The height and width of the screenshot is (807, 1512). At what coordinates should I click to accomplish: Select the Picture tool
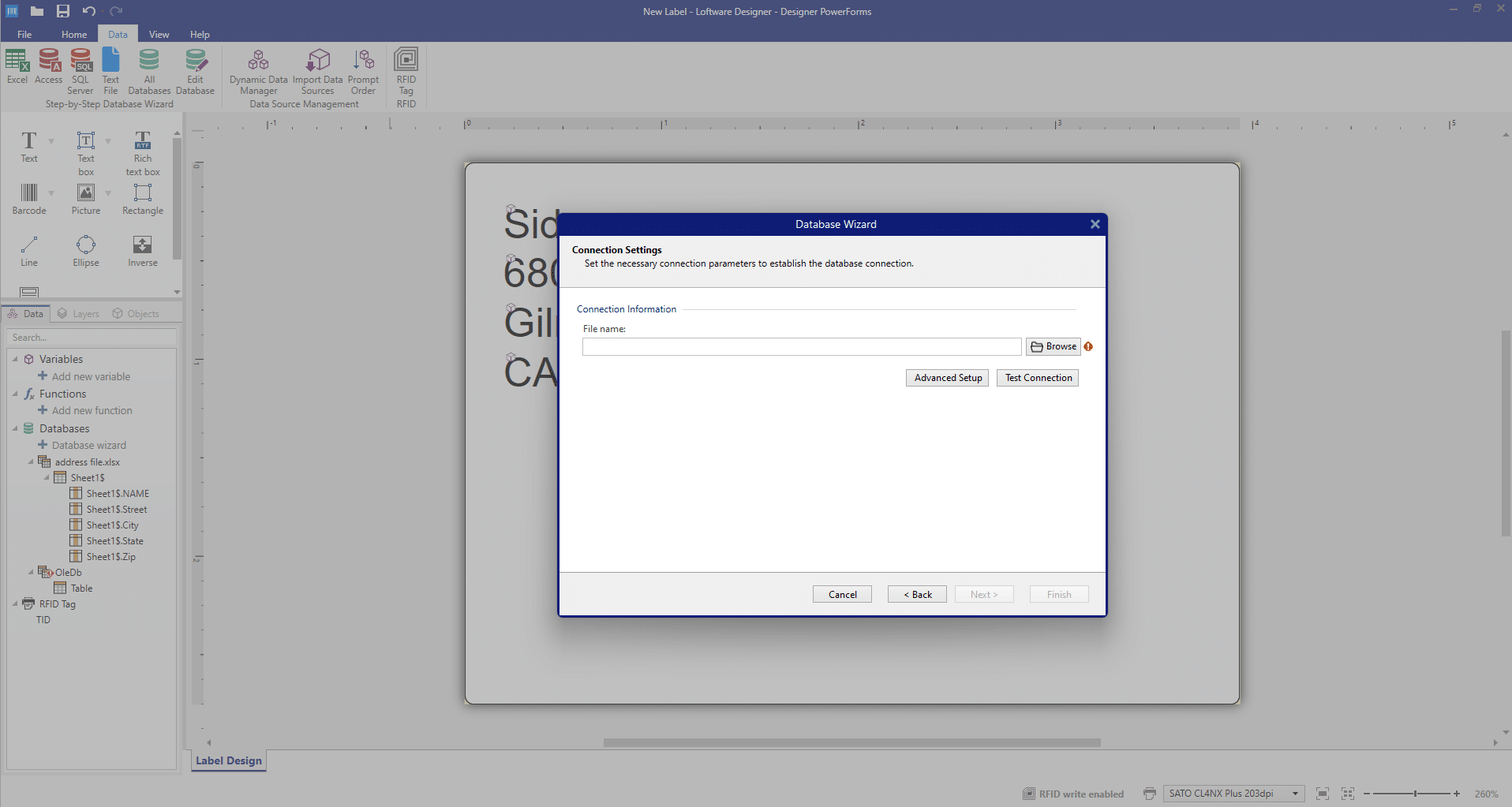click(x=87, y=199)
